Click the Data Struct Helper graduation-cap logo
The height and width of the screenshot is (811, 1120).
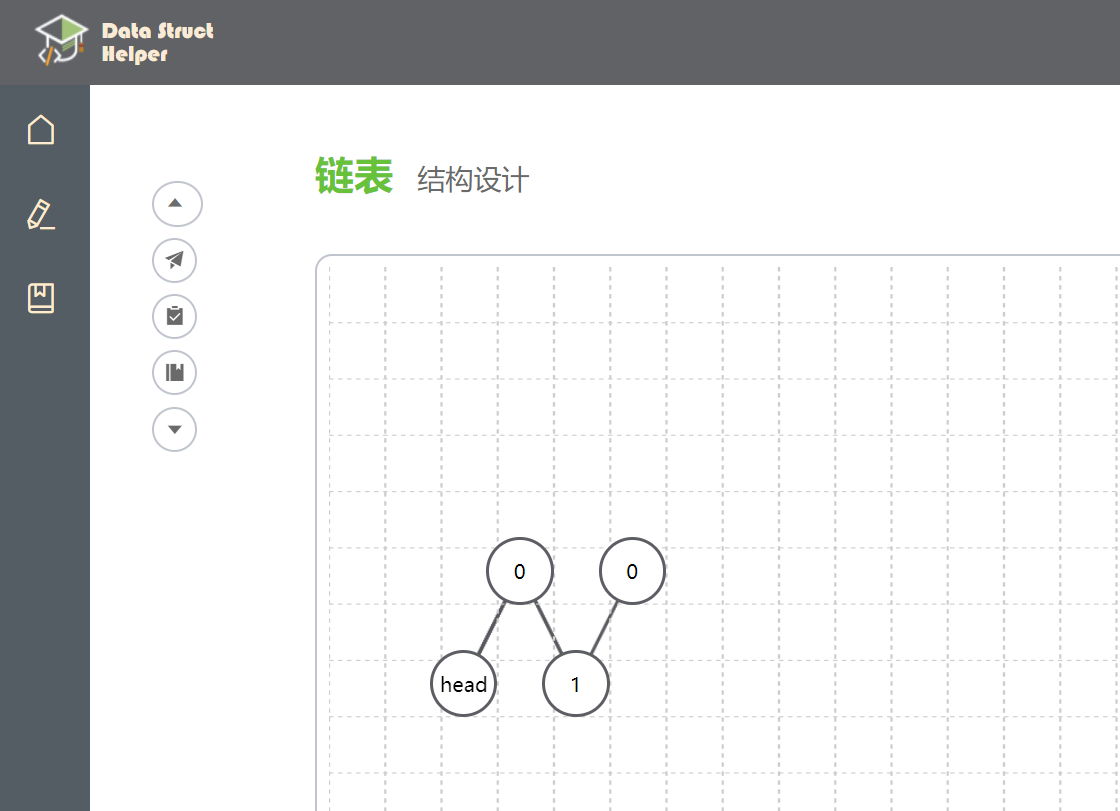point(60,40)
